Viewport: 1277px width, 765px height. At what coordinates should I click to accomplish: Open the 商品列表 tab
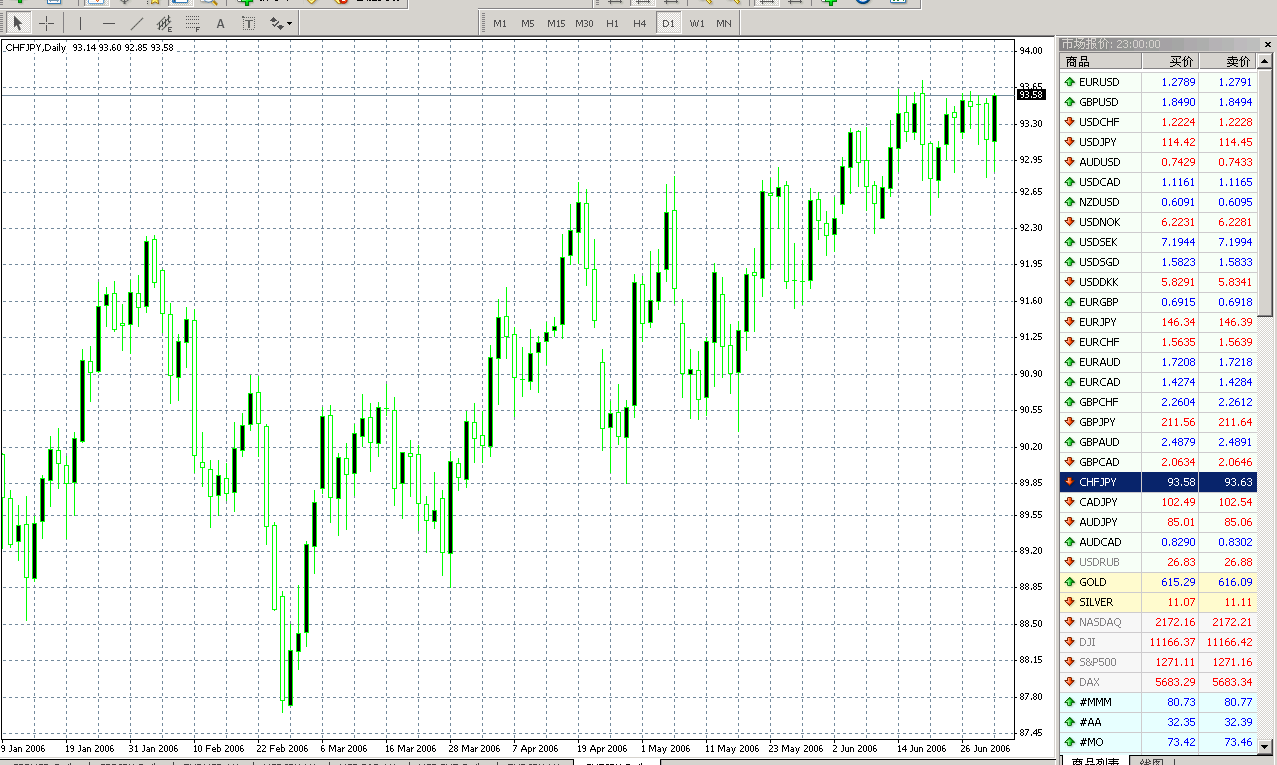coord(1095,761)
